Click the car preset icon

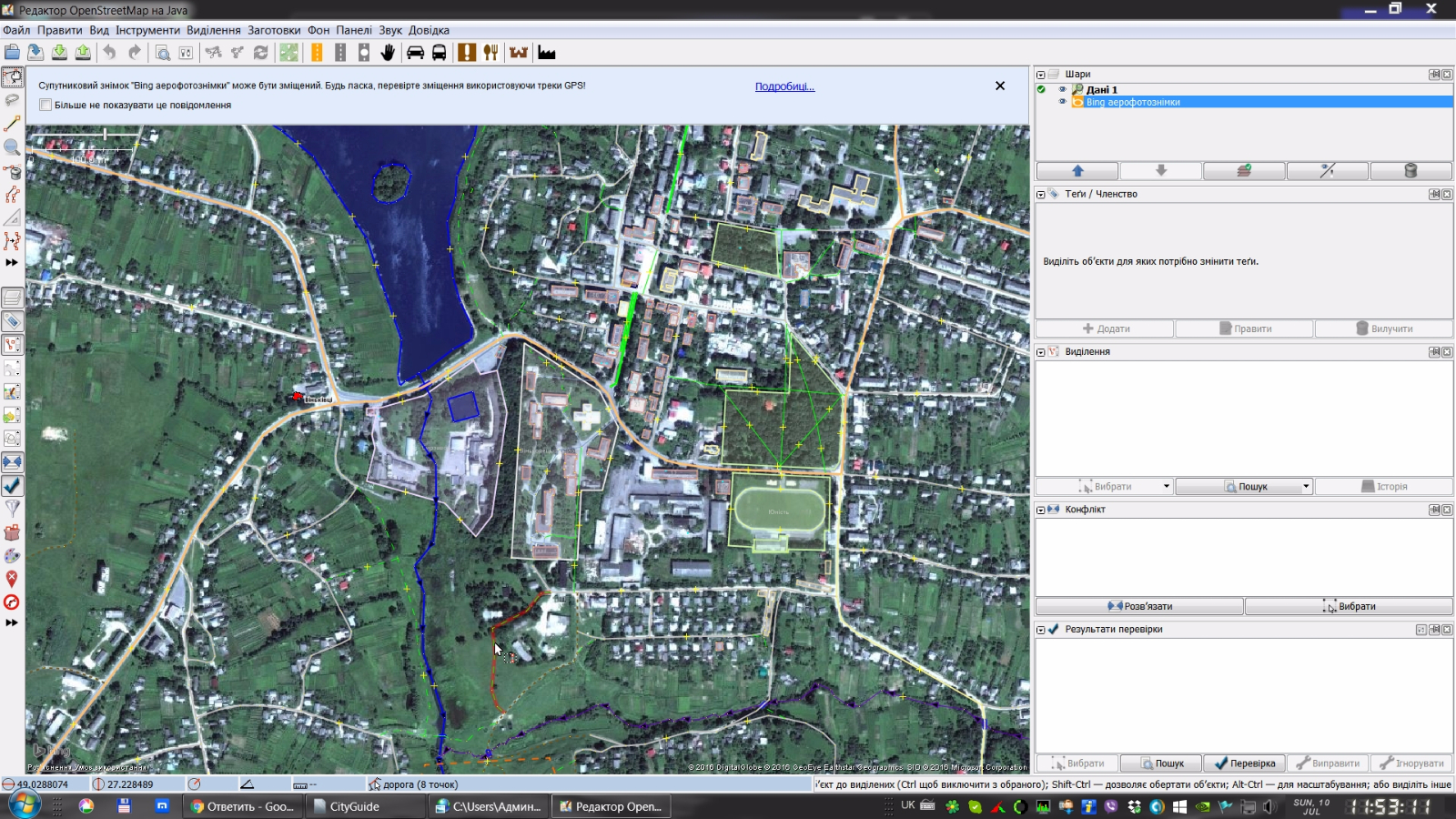click(x=415, y=53)
